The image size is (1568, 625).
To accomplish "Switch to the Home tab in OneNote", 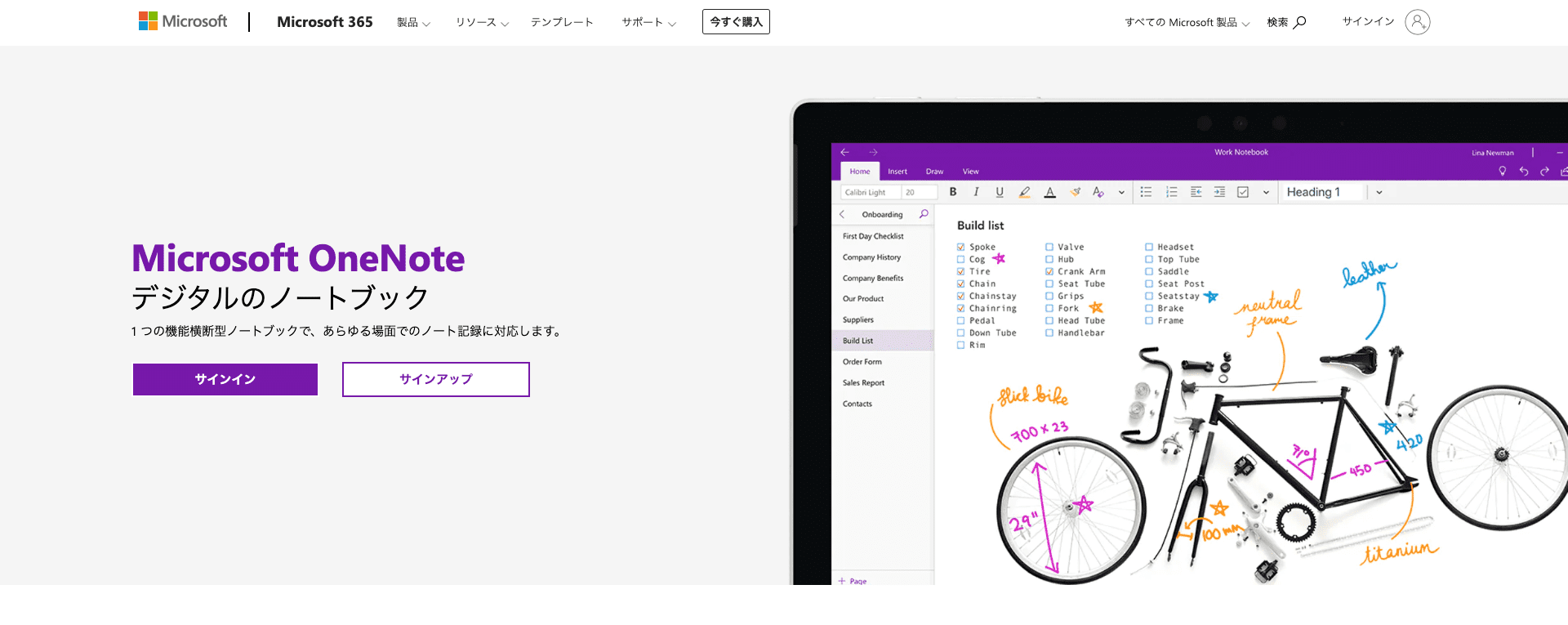I will 860,172.
